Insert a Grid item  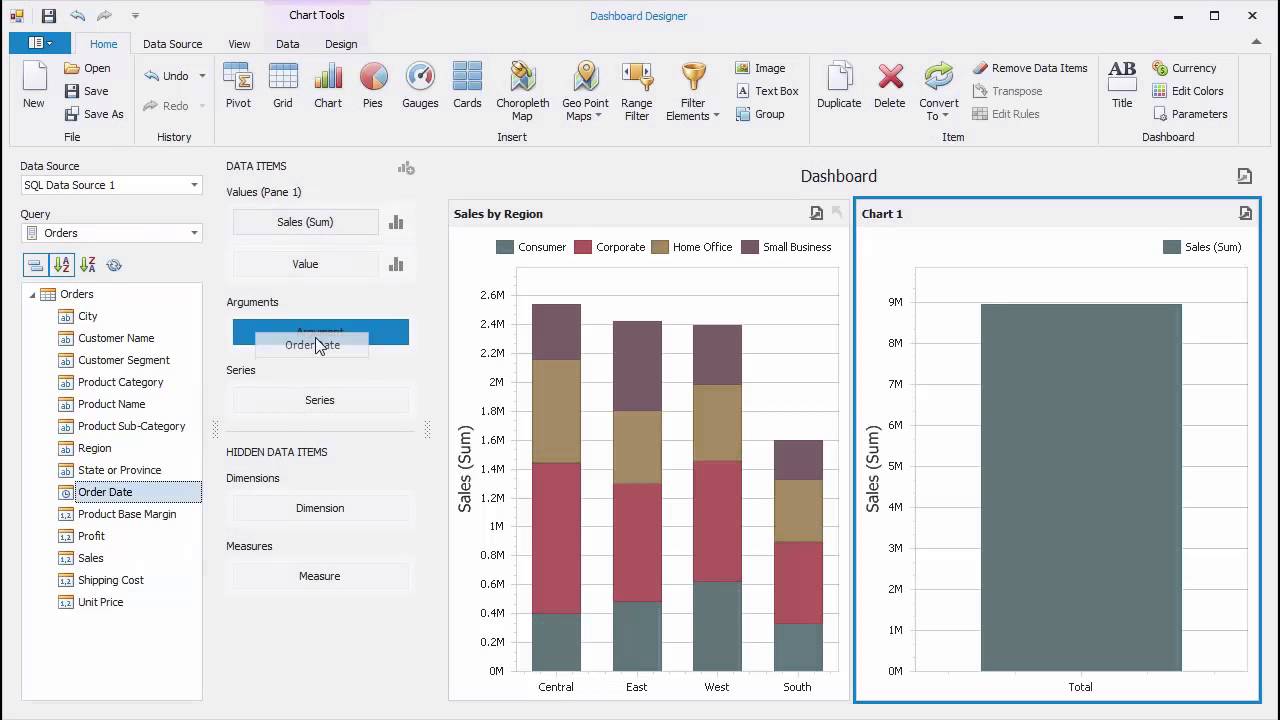click(283, 86)
